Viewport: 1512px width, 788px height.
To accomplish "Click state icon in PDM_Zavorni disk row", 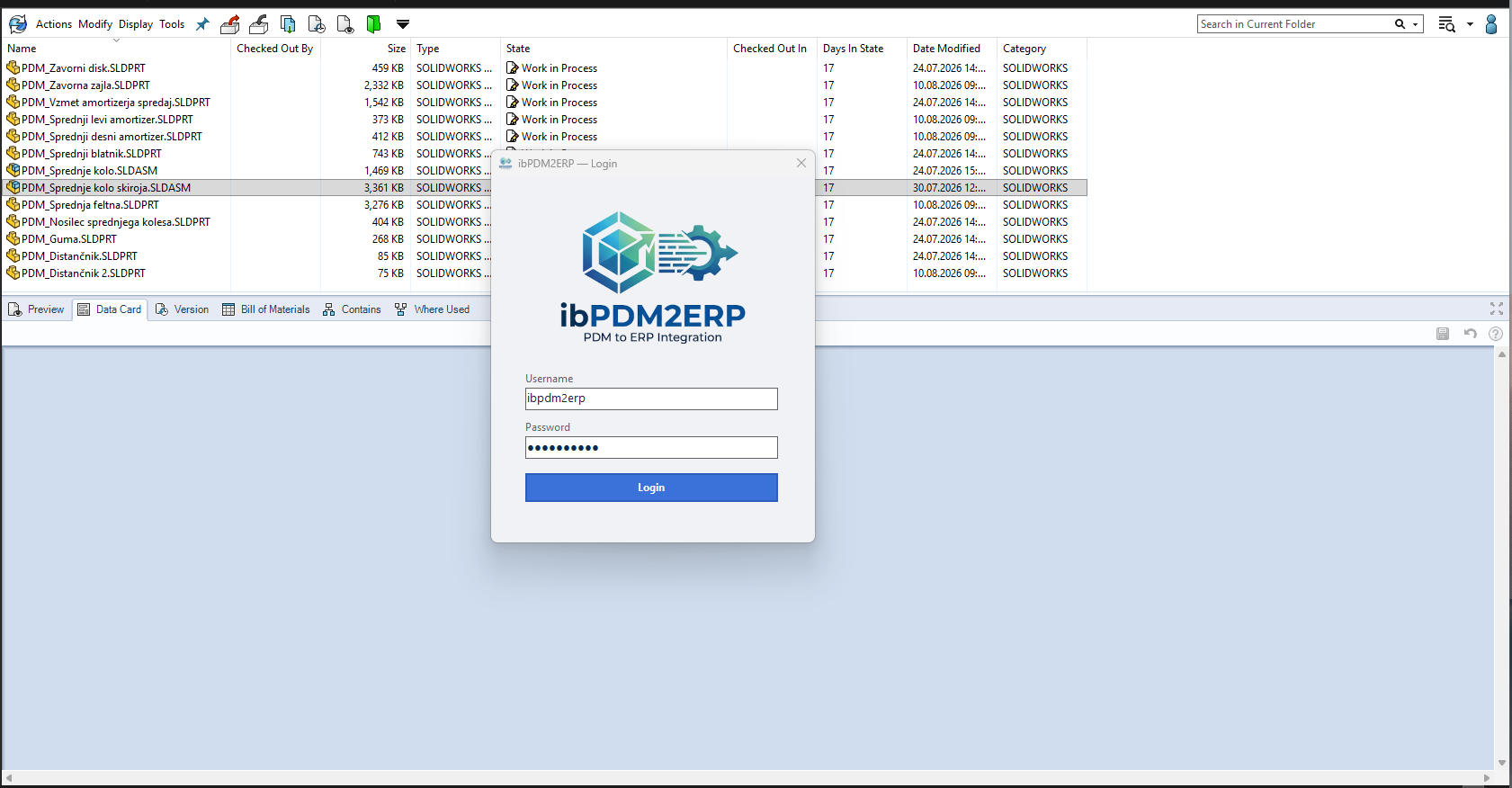I will click(513, 67).
